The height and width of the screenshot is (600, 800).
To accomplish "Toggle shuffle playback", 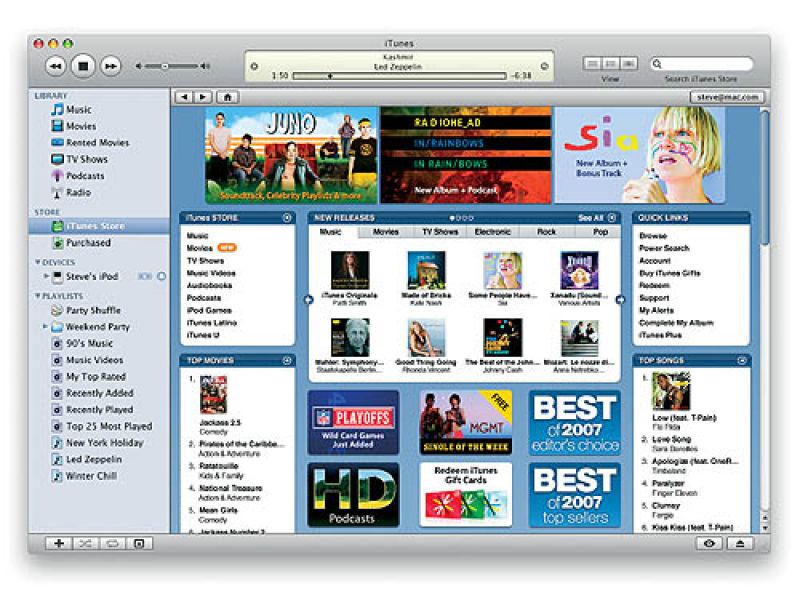I will coord(85,543).
